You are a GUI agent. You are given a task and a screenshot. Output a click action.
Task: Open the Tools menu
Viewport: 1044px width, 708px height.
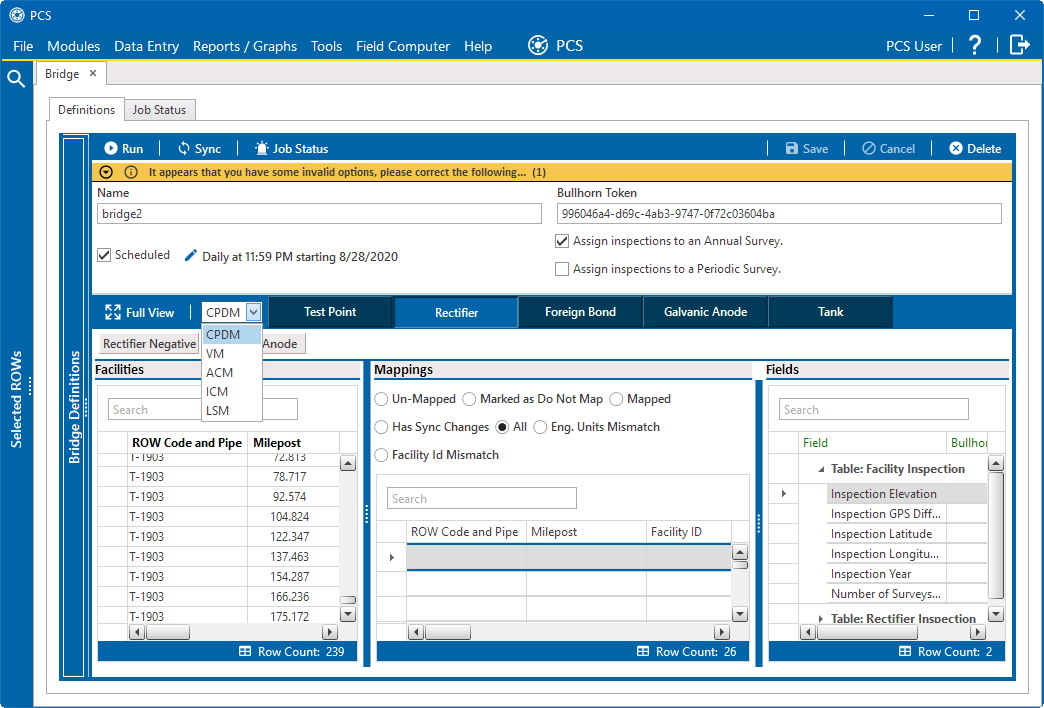[x=326, y=46]
